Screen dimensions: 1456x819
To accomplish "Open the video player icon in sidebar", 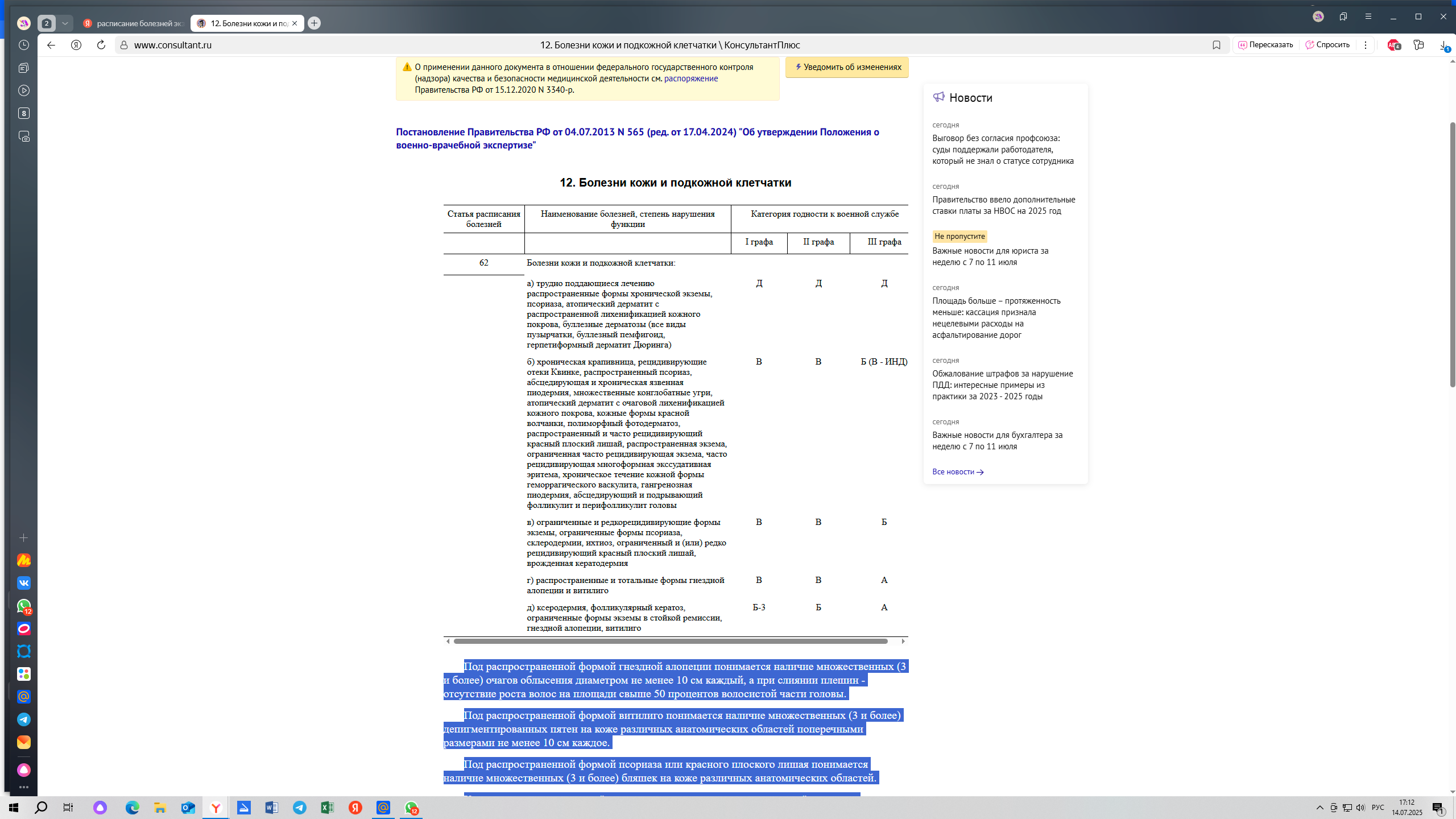I will 23,90.
